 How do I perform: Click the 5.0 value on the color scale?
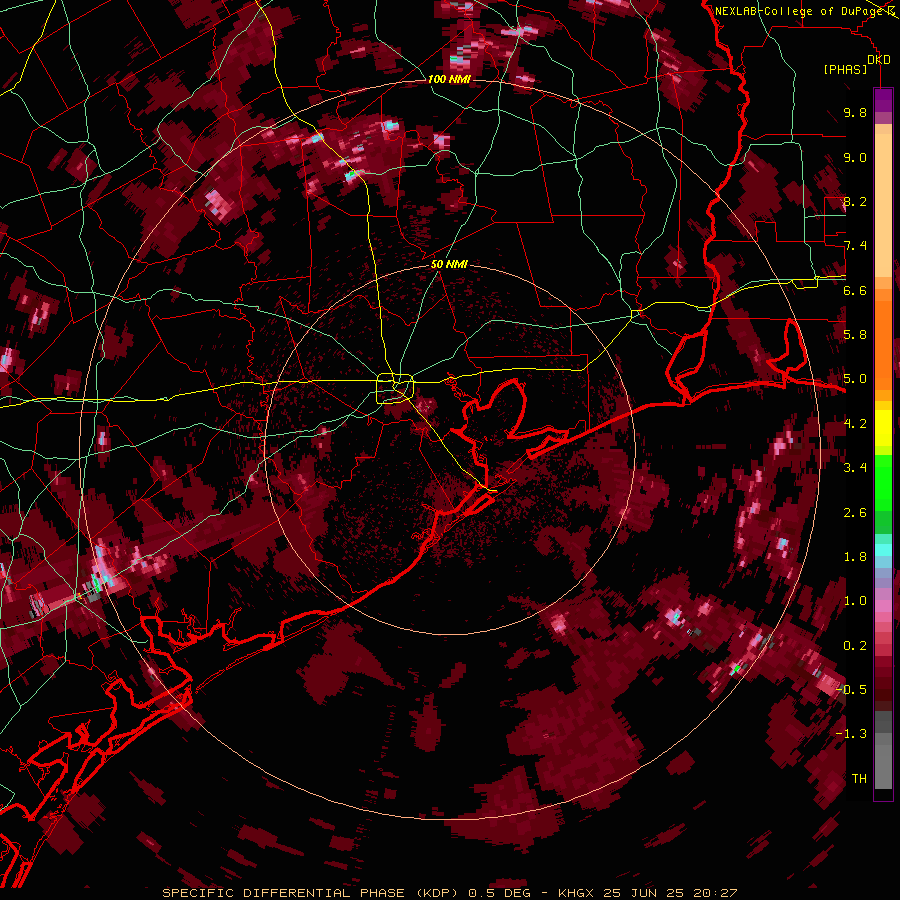coord(855,379)
